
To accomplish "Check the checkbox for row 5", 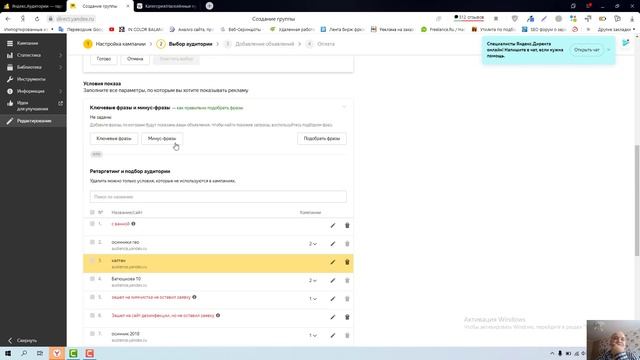I will pyautogui.click(x=92, y=297).
